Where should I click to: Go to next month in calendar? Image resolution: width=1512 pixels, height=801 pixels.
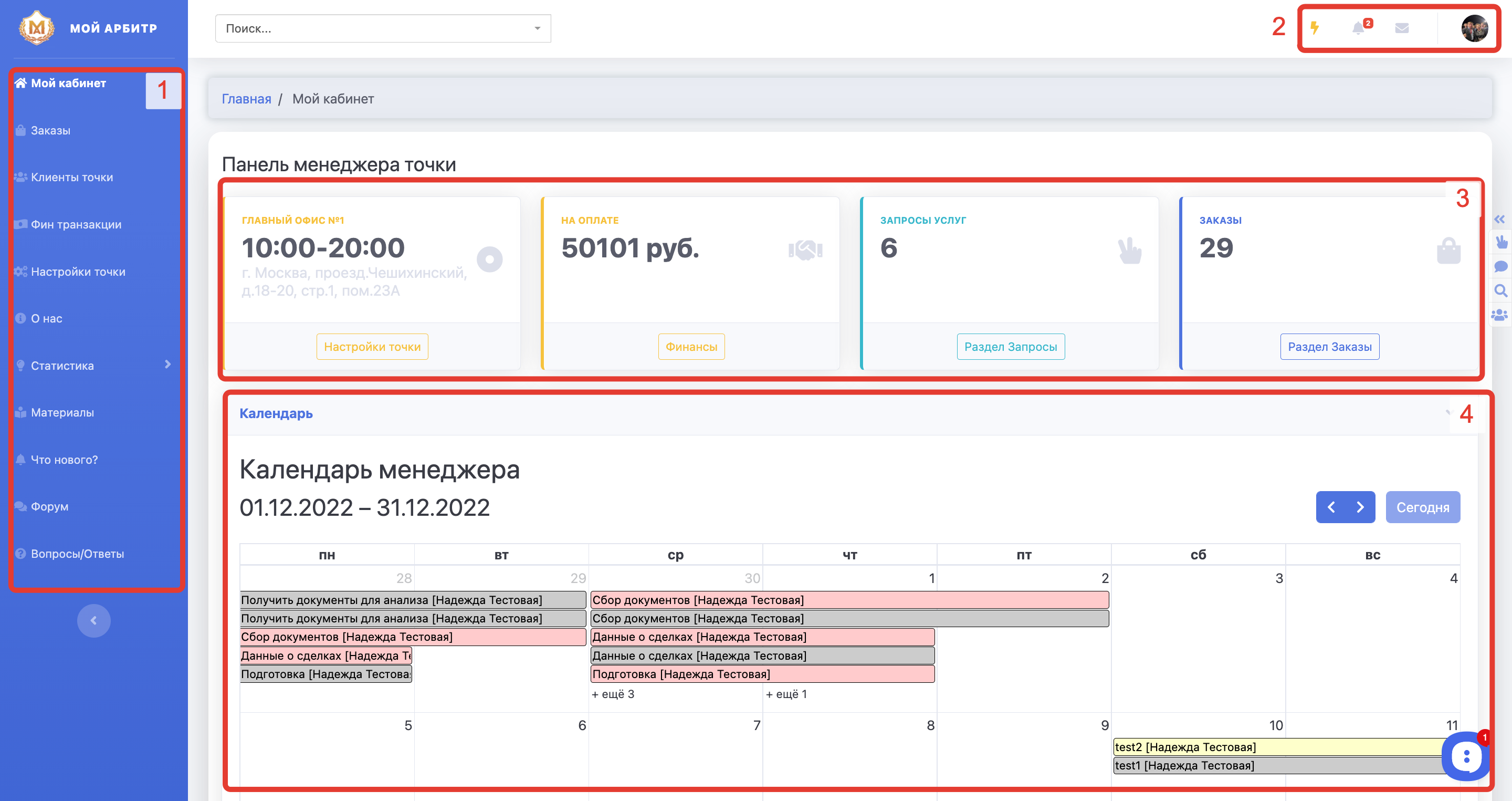pos(1360,507)
